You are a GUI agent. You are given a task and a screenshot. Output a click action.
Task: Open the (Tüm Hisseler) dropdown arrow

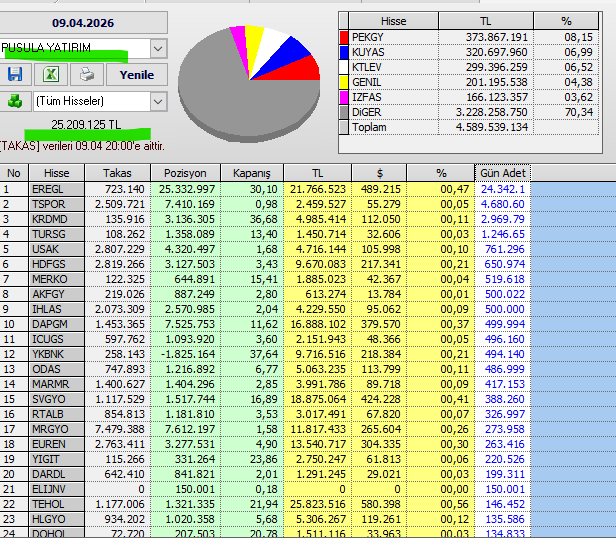pos(158,101)
